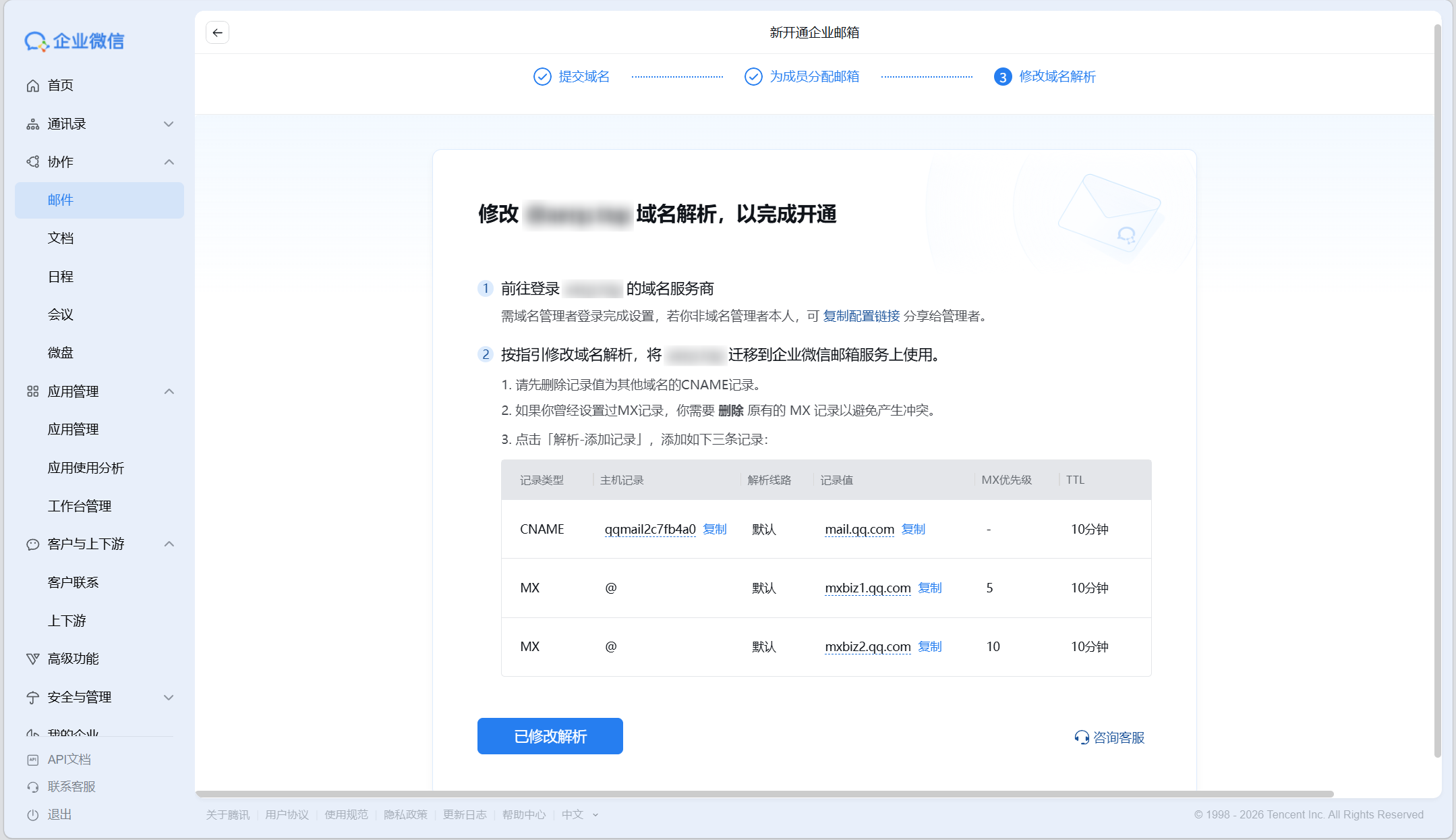
Task: Copy the qqmail2c7fb4a0 host record
Action: coord(714,530)
